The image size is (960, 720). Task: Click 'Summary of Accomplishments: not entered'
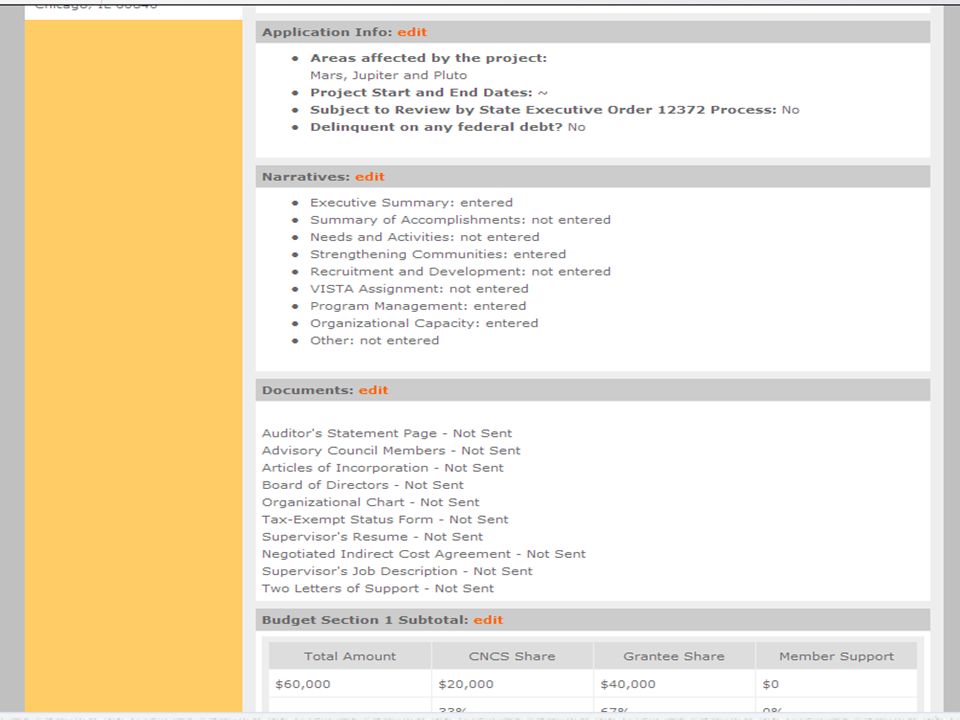coord(460,220)
